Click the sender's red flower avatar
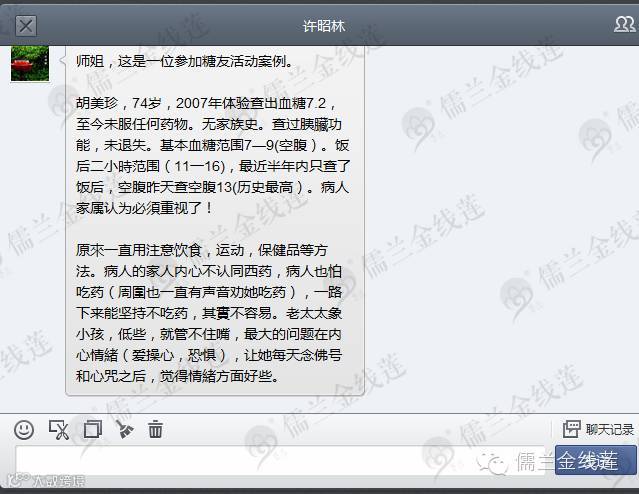The height and width of the screenshot is (494, 639). [x=30, y=64]
